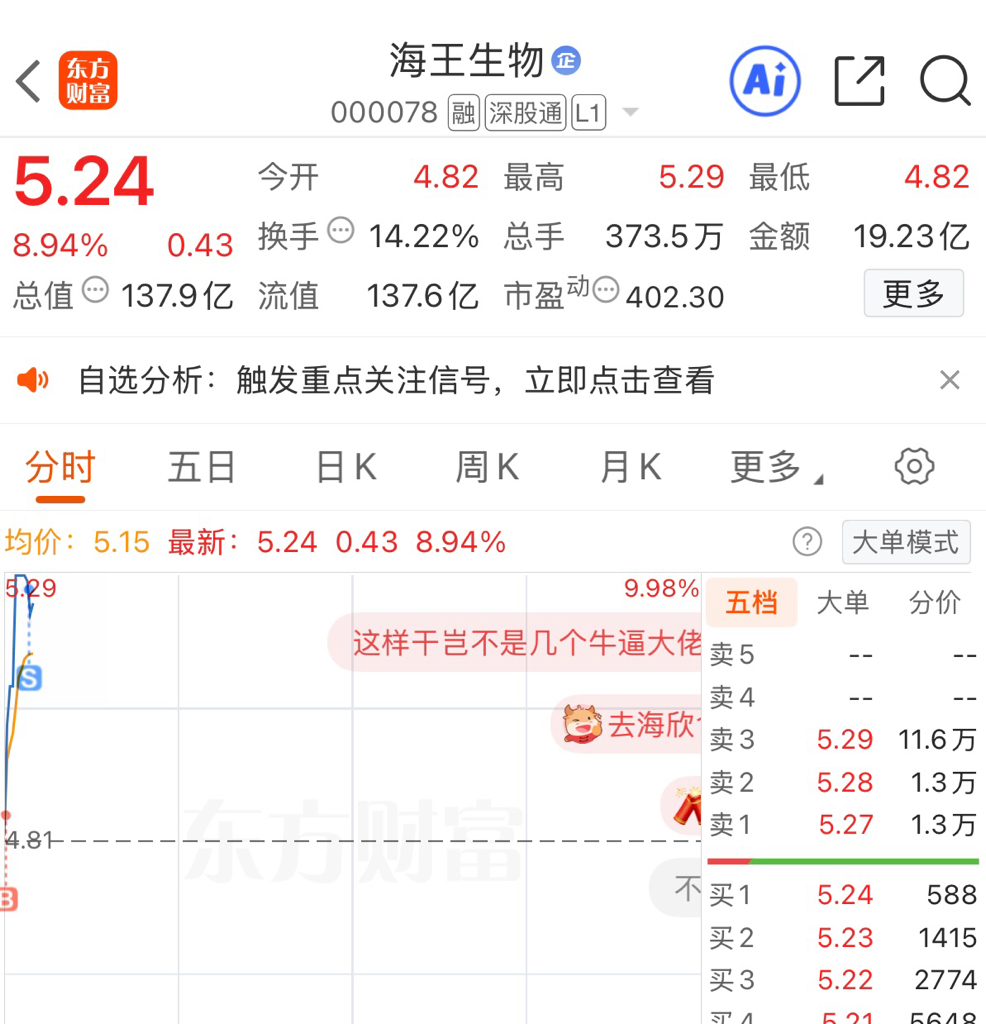Viewport: 986px width, 1024px height.
Task: Tap the large 5.24 current price
Action: coord(84,181)
